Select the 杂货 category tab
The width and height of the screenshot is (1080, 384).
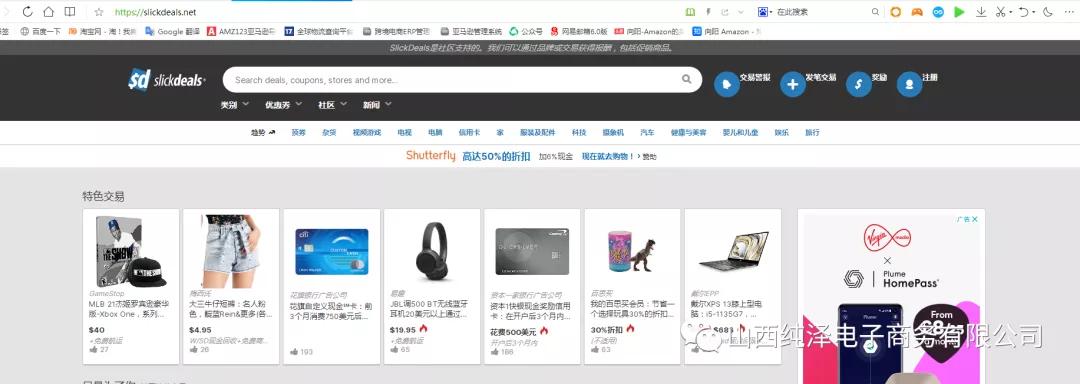click(329, 132)
